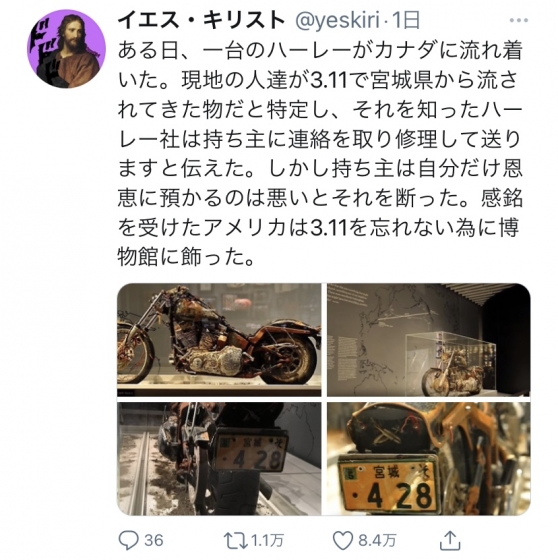Click the 36 replies count
This screenshot has height=560, width=558.
154,541
